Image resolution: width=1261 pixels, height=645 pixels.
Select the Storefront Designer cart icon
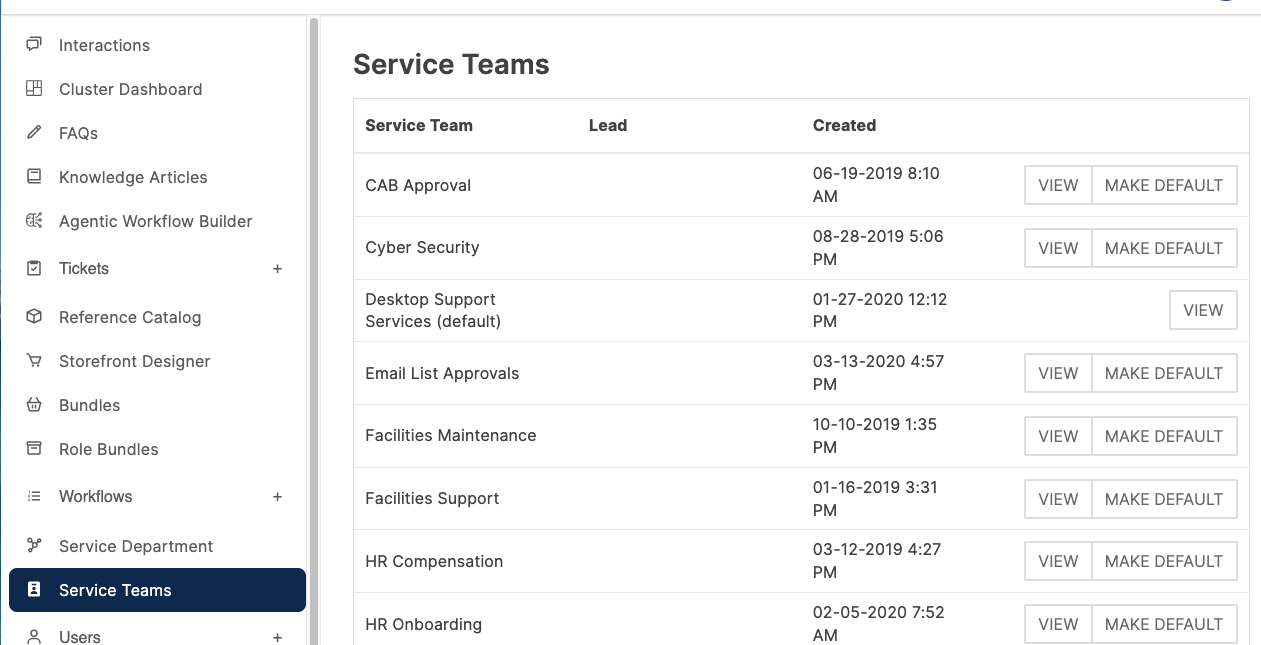pyautogui.click(x=33, y=361)
